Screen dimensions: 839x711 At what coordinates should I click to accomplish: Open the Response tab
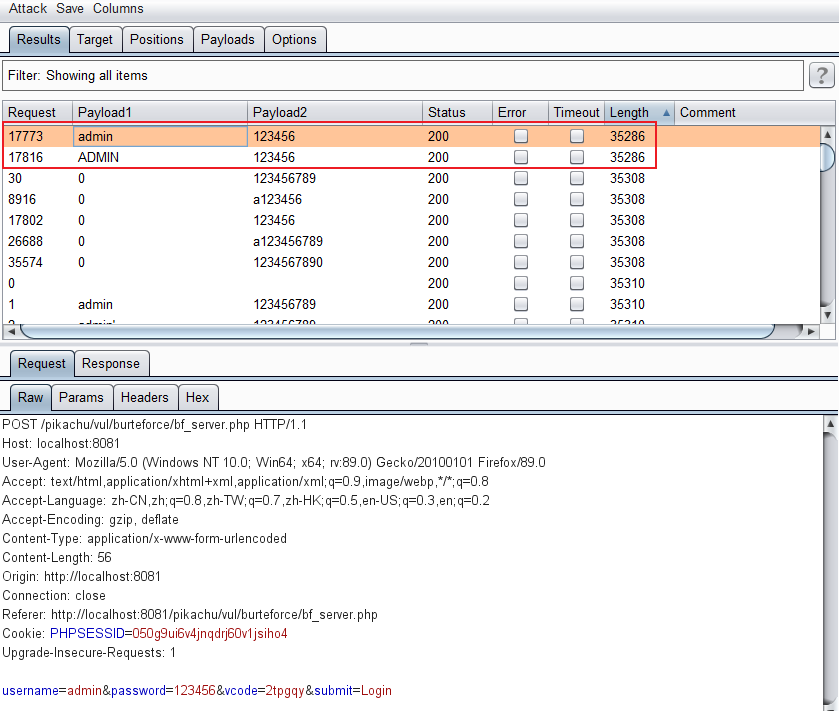click(x=112, y=364)
